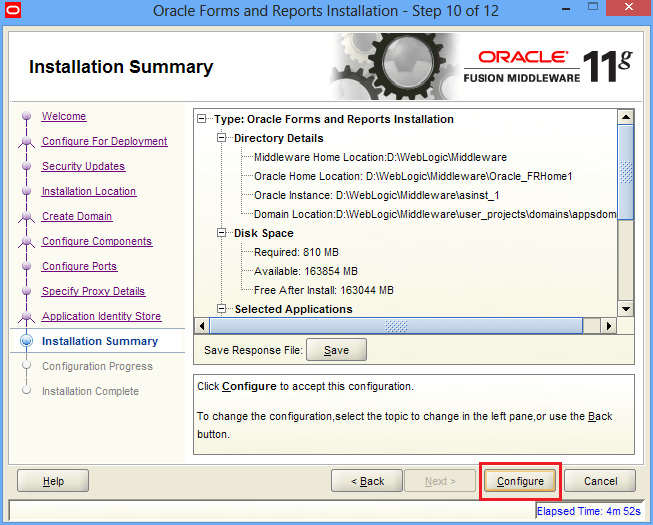Click the Installation Summary step bullet icon
653x525 pixels.
point(26,341)
